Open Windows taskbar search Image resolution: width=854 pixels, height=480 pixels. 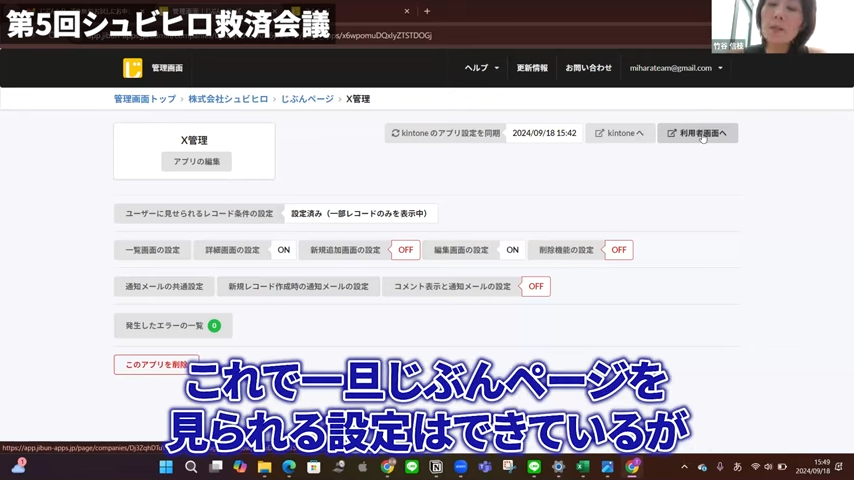191,467
